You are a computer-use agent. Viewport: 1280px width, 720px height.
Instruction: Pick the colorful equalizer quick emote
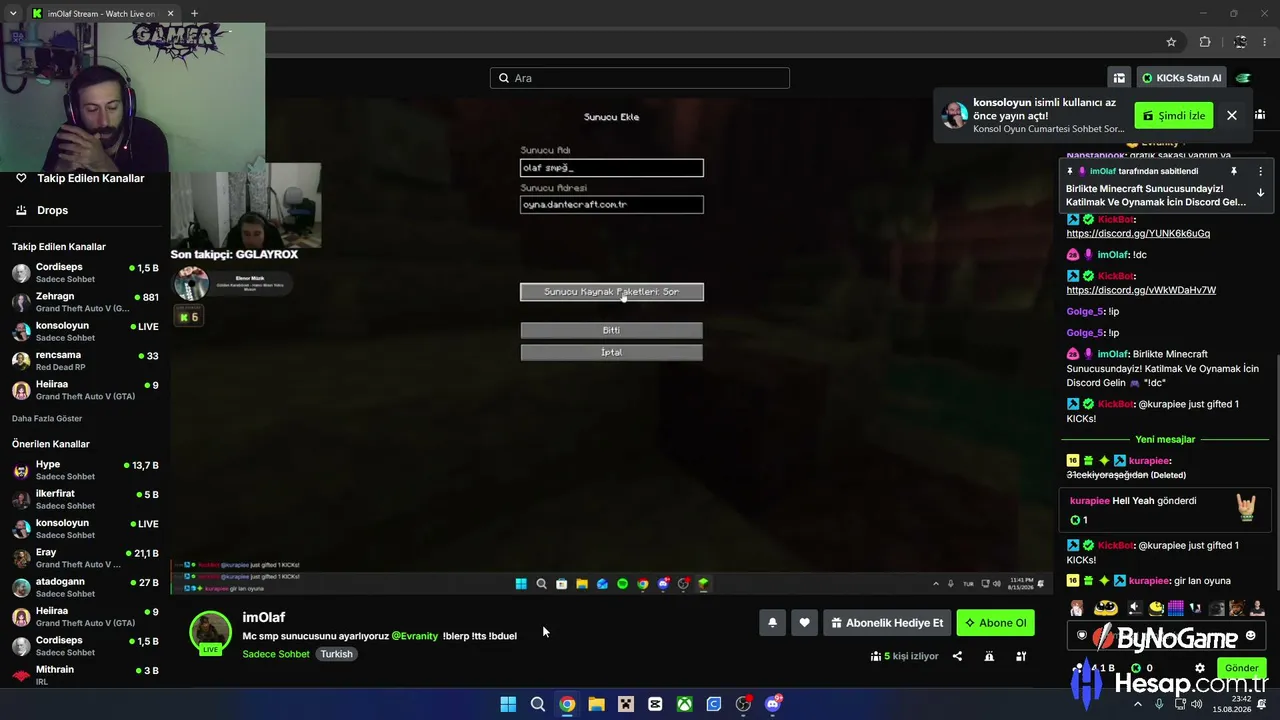pyautogui.click(x=1176, y=607)
